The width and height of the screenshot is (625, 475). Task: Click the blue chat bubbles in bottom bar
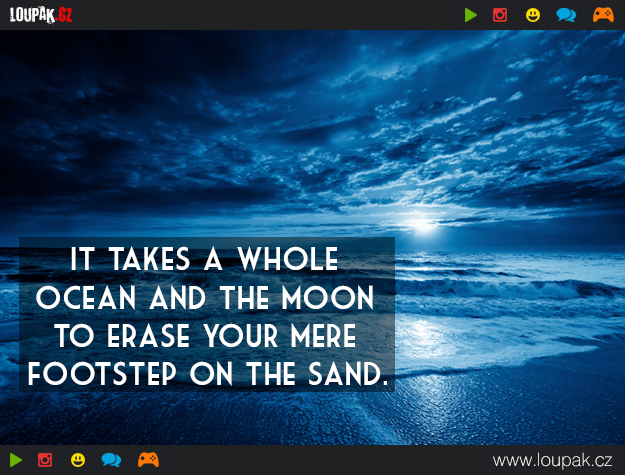(x=111, y=460)
